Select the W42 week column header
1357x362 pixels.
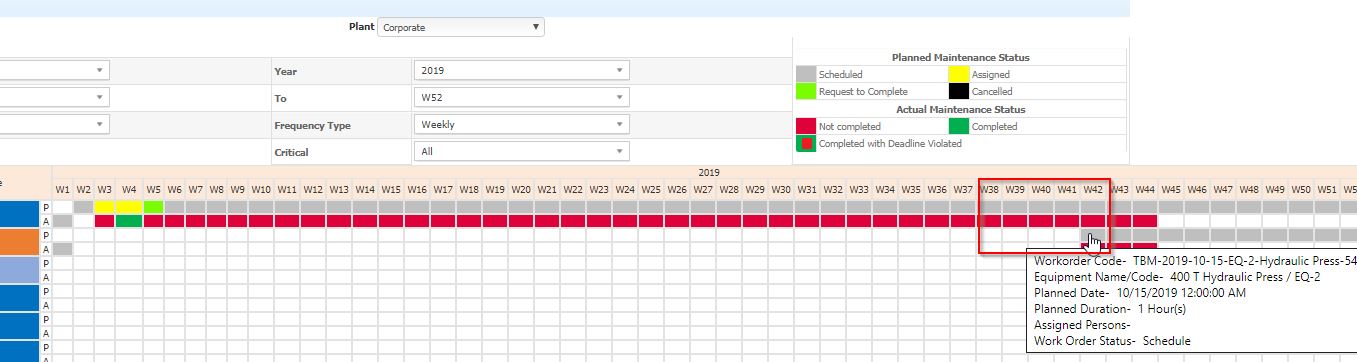click(1093, 189)
